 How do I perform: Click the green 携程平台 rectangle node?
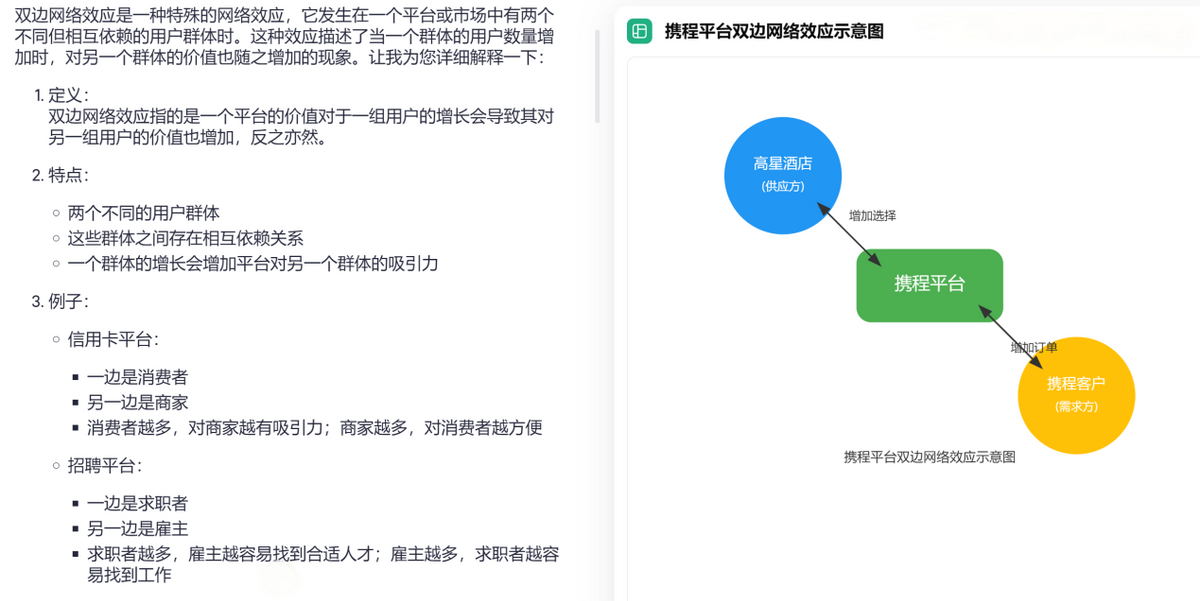929,285
